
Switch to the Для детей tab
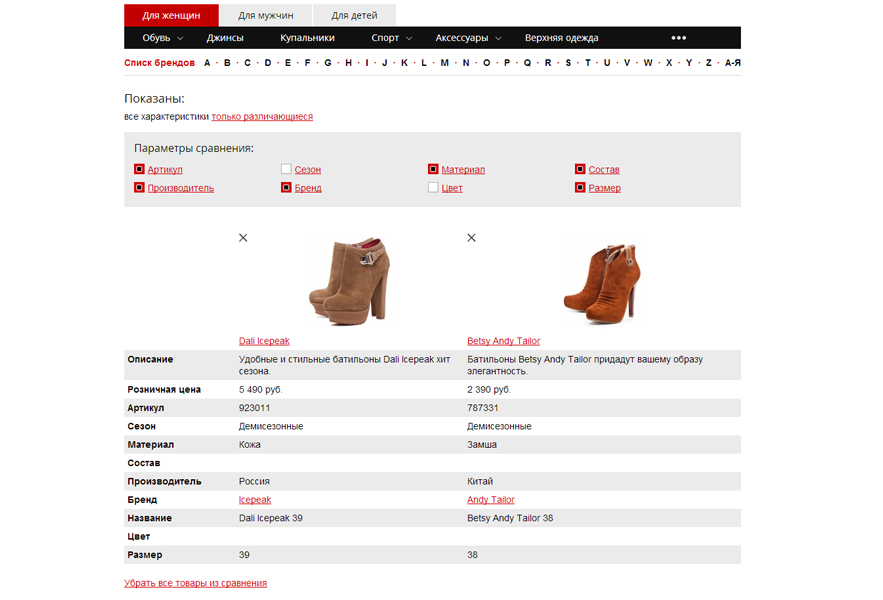coord(354,15)
